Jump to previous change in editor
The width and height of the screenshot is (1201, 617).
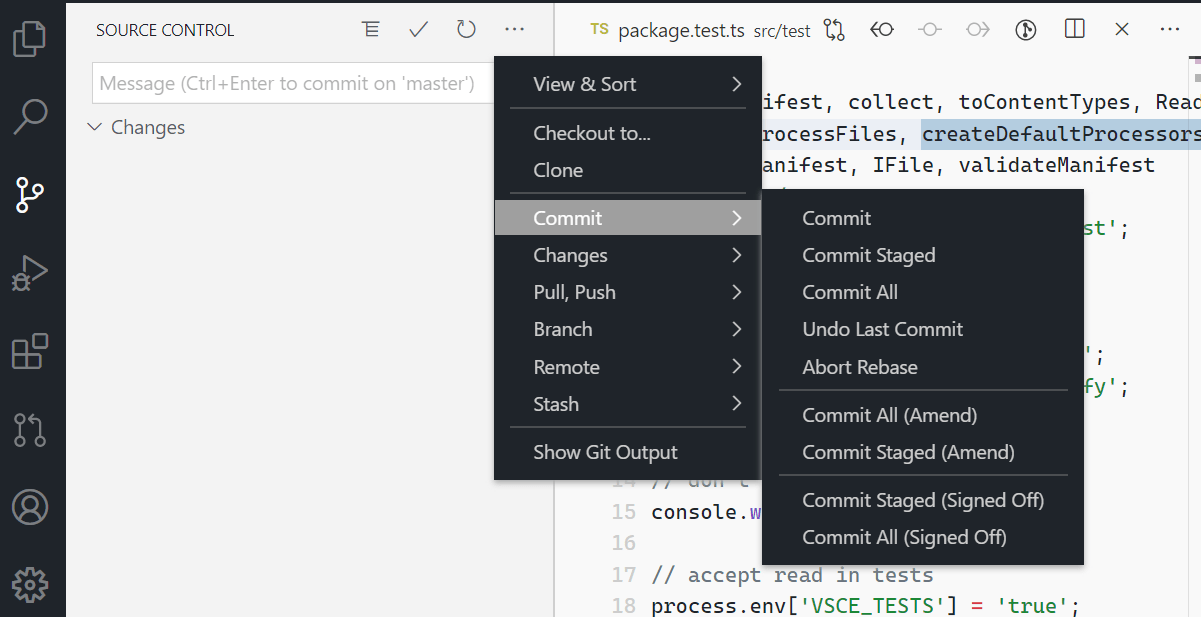click(x=881, y=30)
